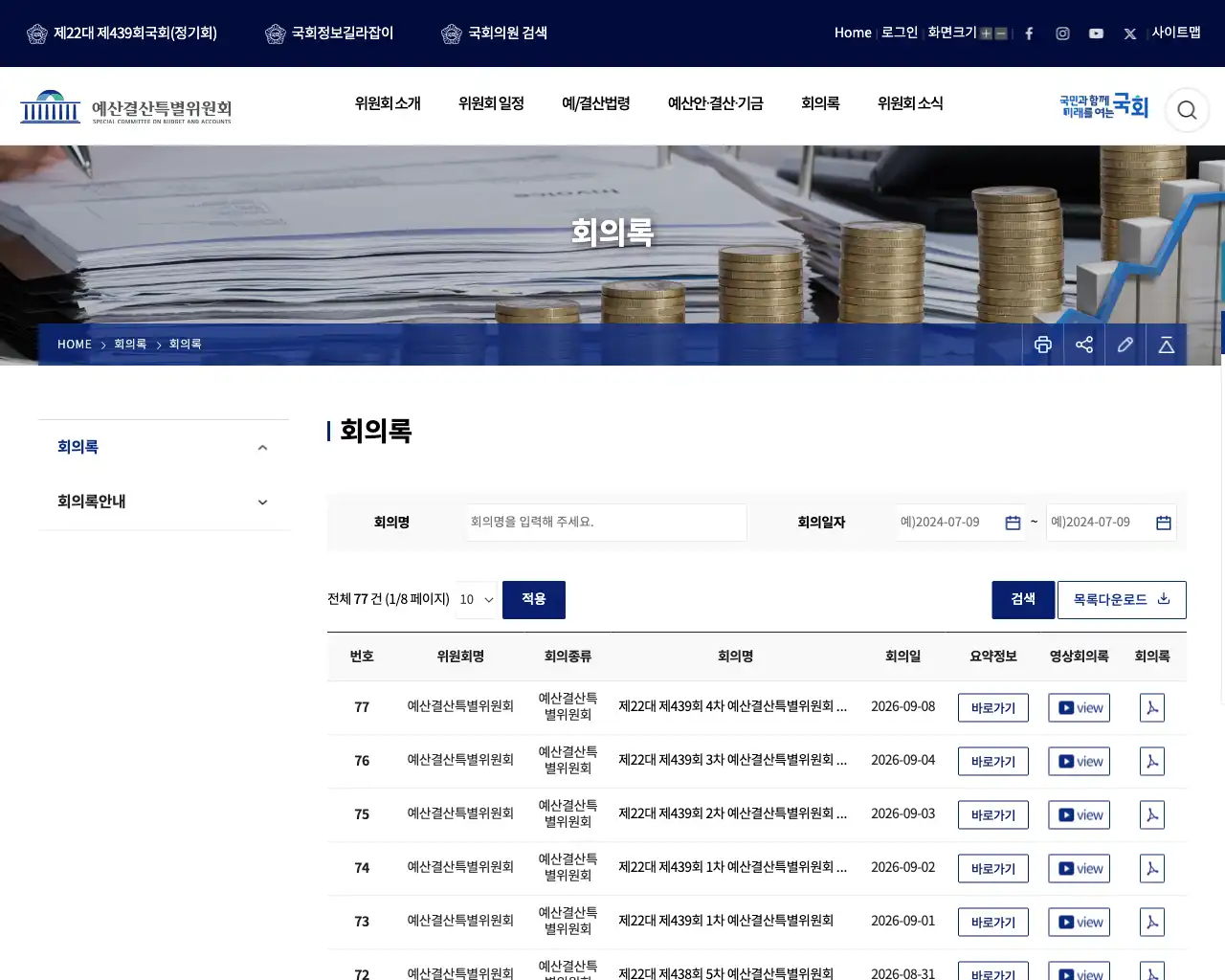This screenshot has height=980, width=1225.
Task: Open the Instagram icon link
Action: point(1062,33)
